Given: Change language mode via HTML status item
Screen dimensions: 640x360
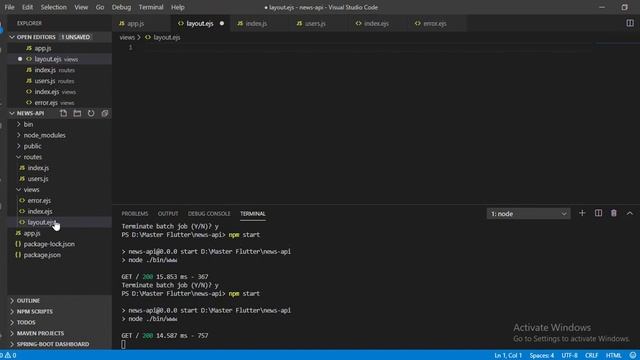Looking at the screenshot, I should coord(613,355).
